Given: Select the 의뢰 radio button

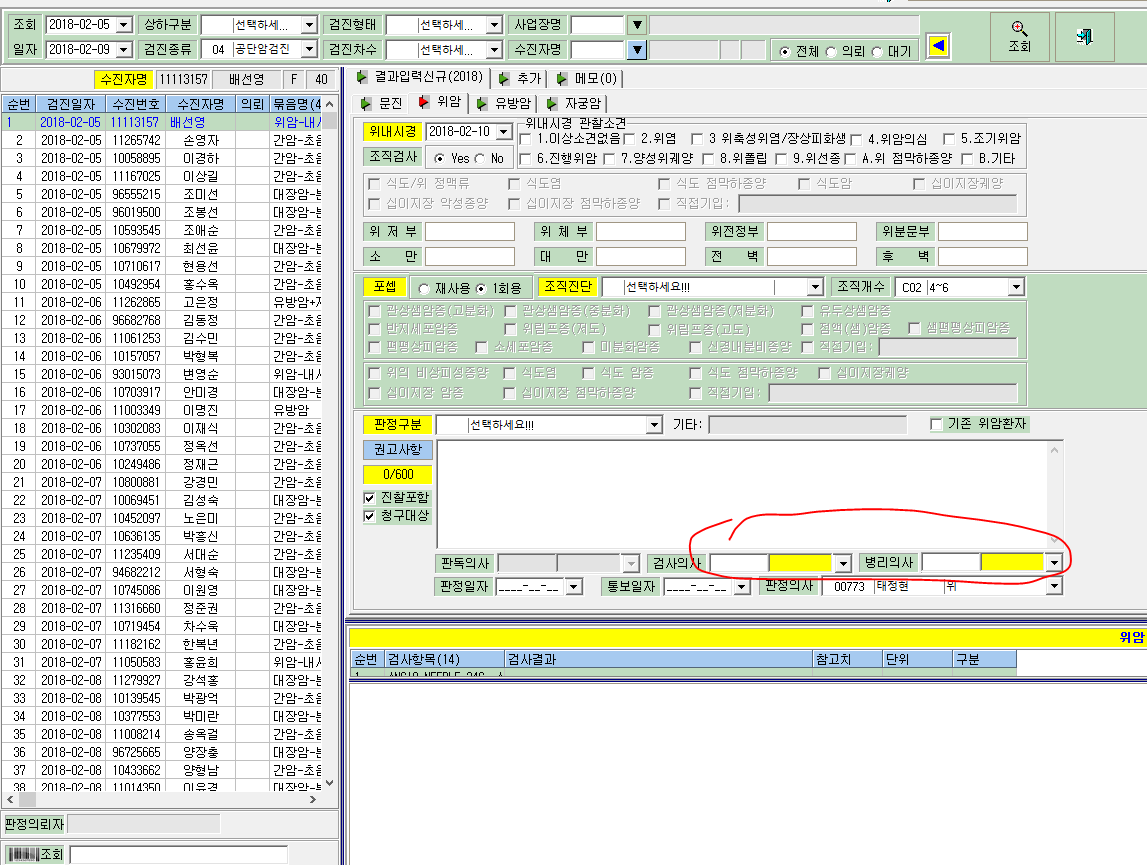Looking at the screenshot, I should pyautogui.click(x=830, y=52).
